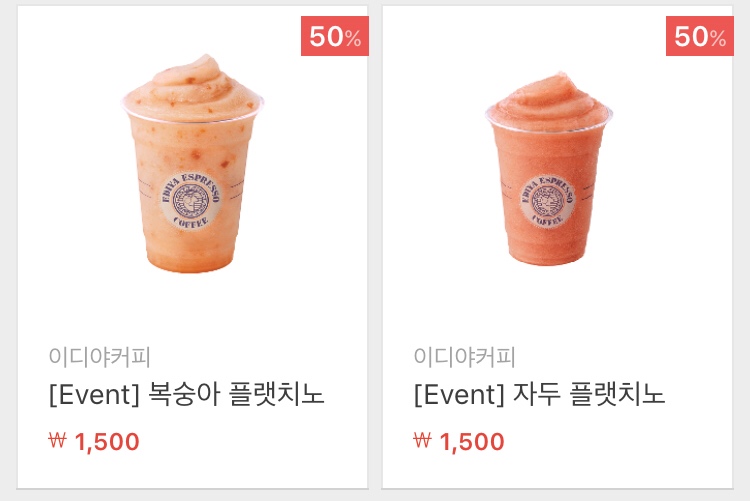Tap the 50% badge on peach flatccino card
This screenshot has height=501, width=750.
335,36
